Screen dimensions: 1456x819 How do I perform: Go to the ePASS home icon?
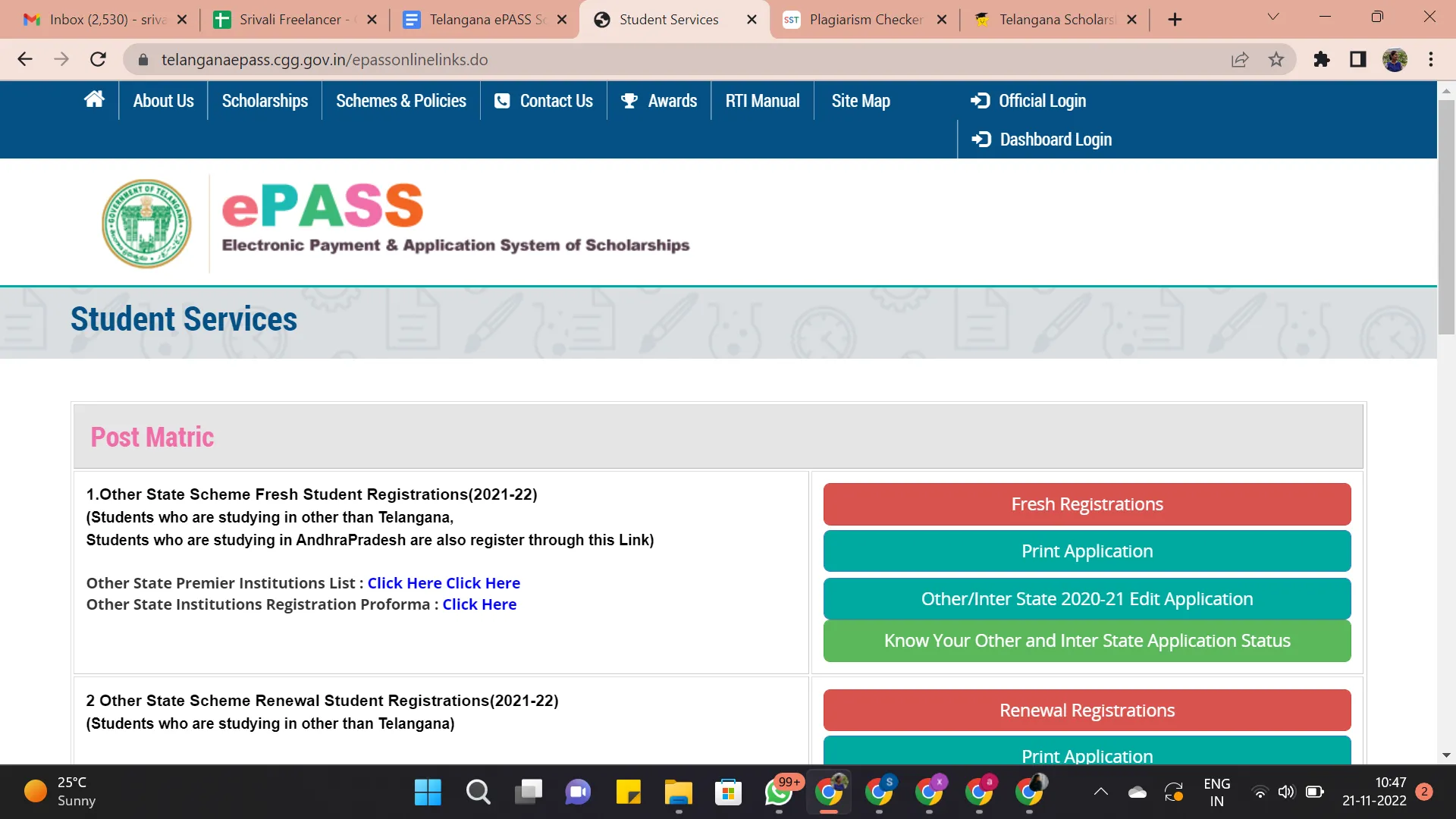(x=94, y=99)
